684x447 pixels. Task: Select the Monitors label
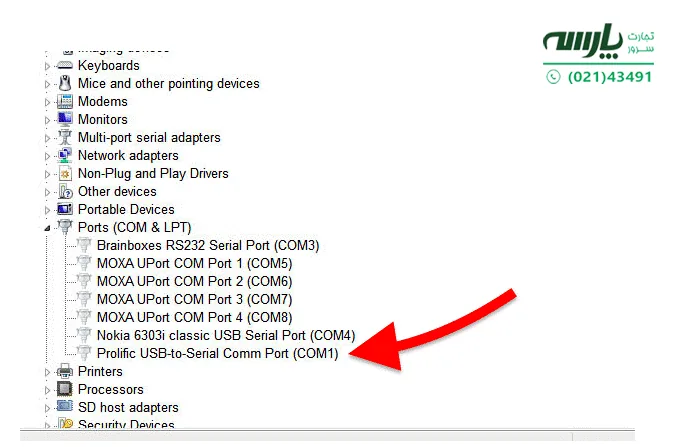(x=103, y=119)
